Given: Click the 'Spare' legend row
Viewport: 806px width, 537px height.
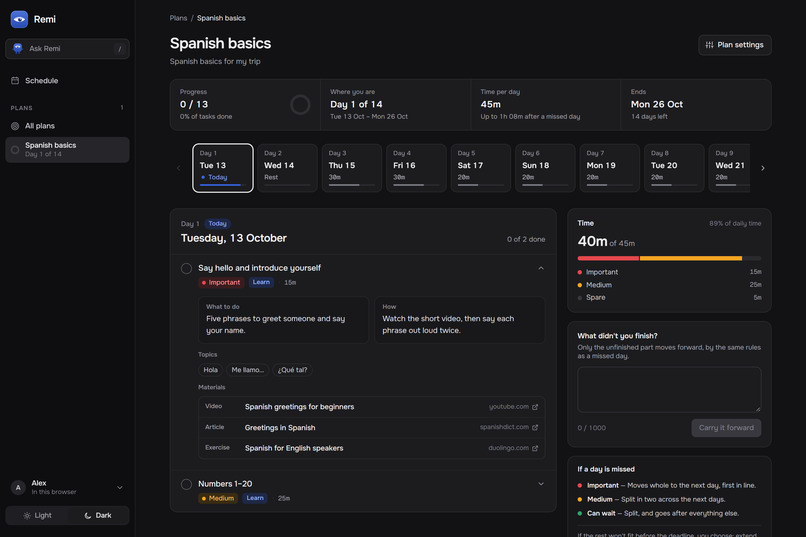Looking at the screenshot, I should click(669, 298).
